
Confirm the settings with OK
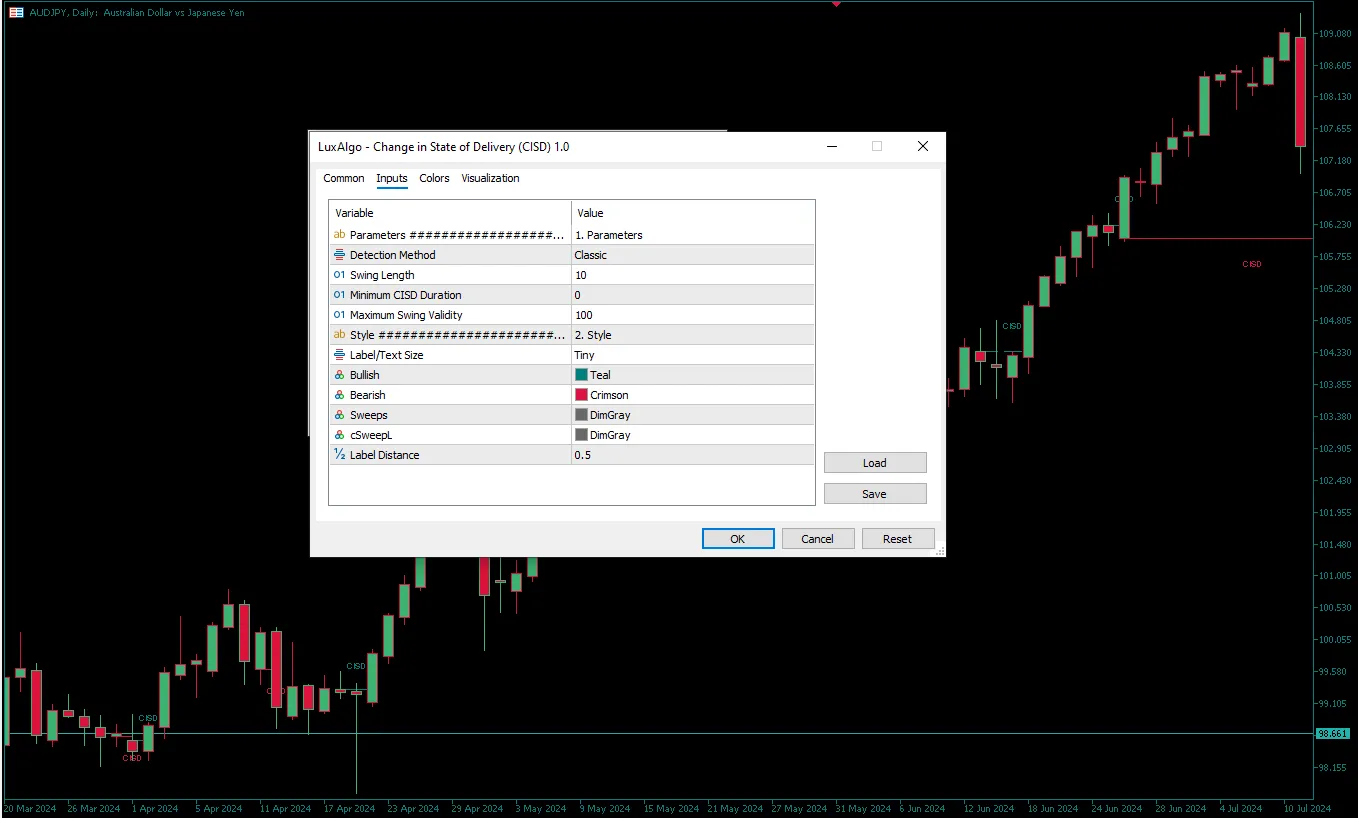tap(738, 539)
